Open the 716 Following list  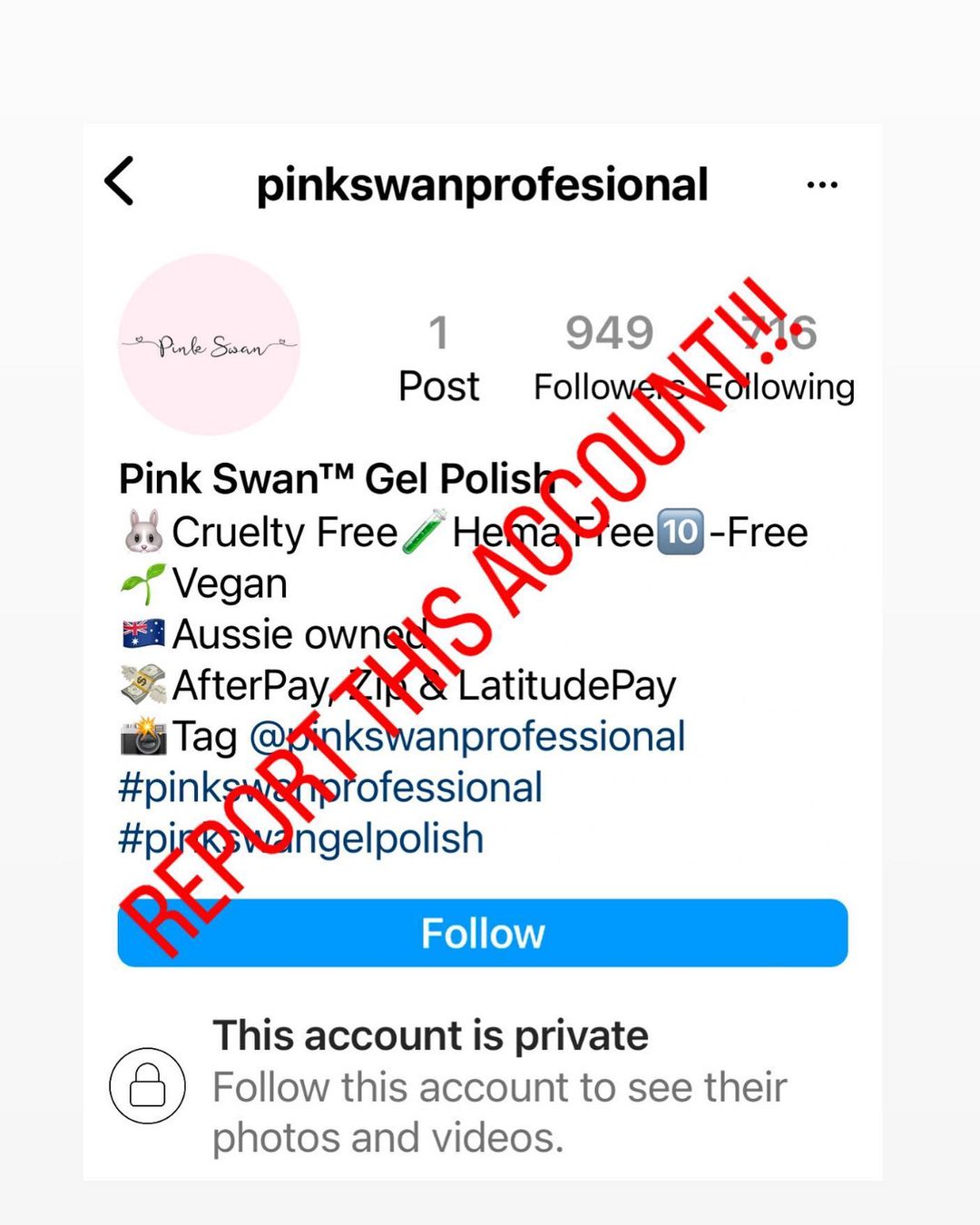coord(780,358)
